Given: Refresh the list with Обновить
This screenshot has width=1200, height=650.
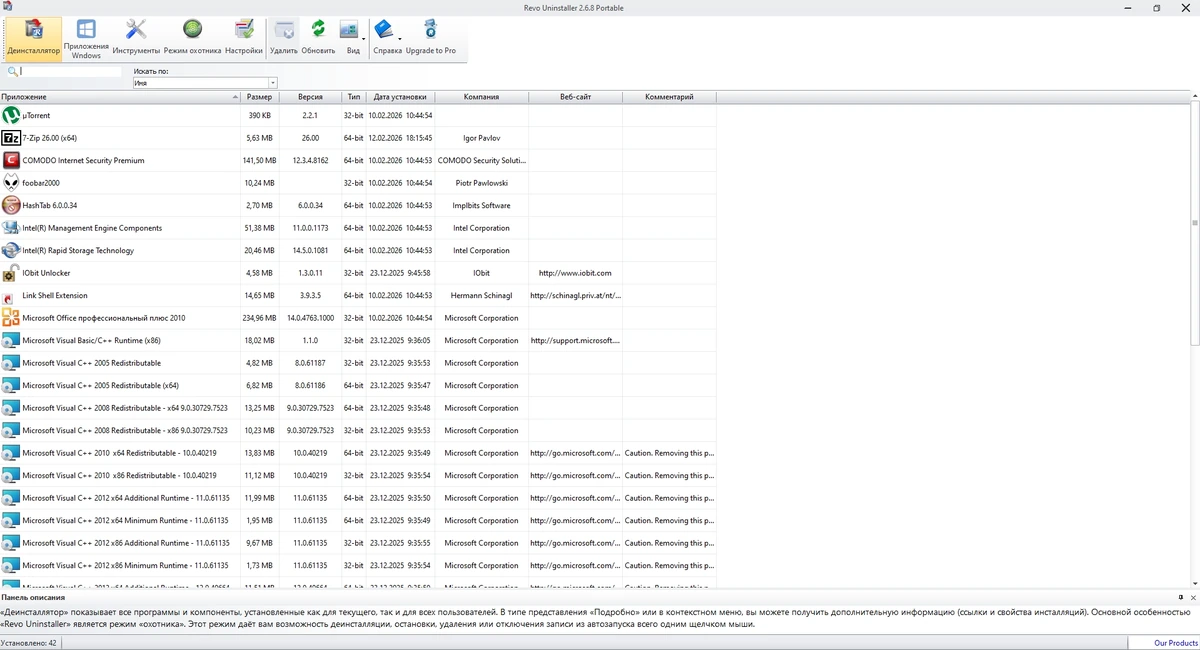Looking at the screenshot, I should pyautogui.click(x=318, y=38).
